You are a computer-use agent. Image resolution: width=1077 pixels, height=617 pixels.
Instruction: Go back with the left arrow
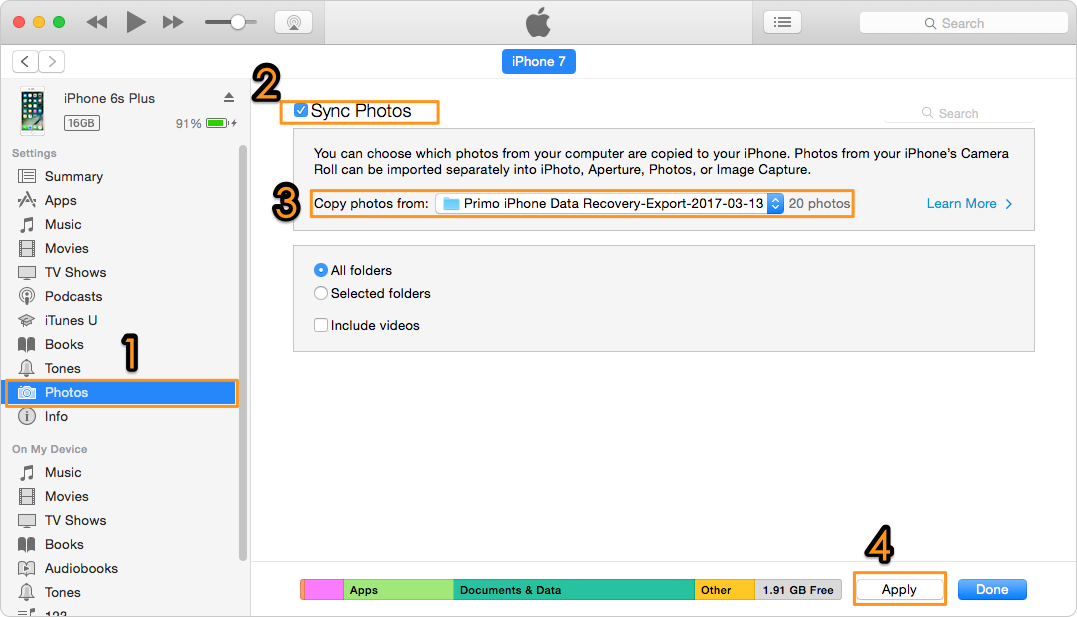(25, 61)
